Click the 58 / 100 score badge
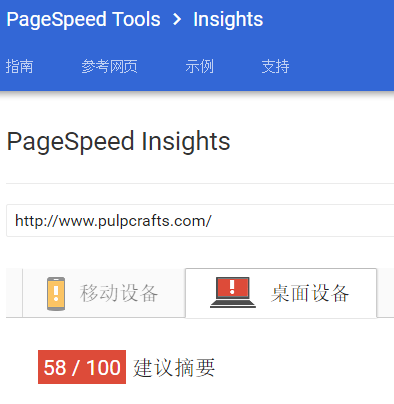The width and height of the screenshot is (394, 404). (x=82, y=367)
